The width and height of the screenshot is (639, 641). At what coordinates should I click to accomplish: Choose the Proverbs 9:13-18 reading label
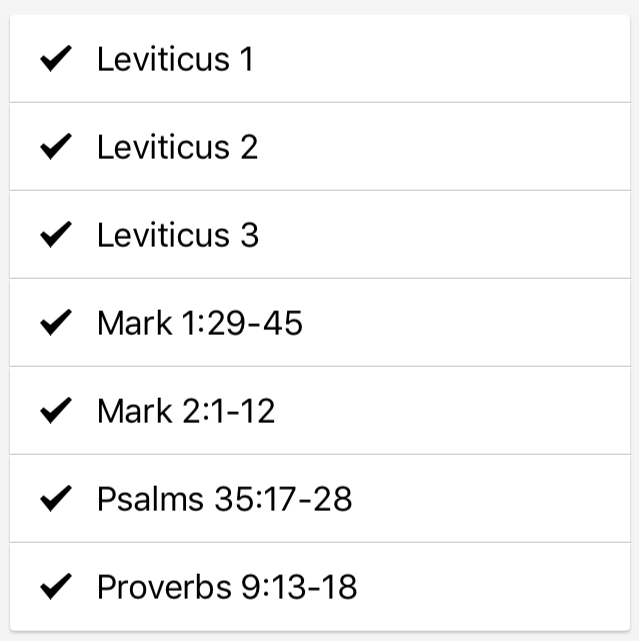(226, 586)
